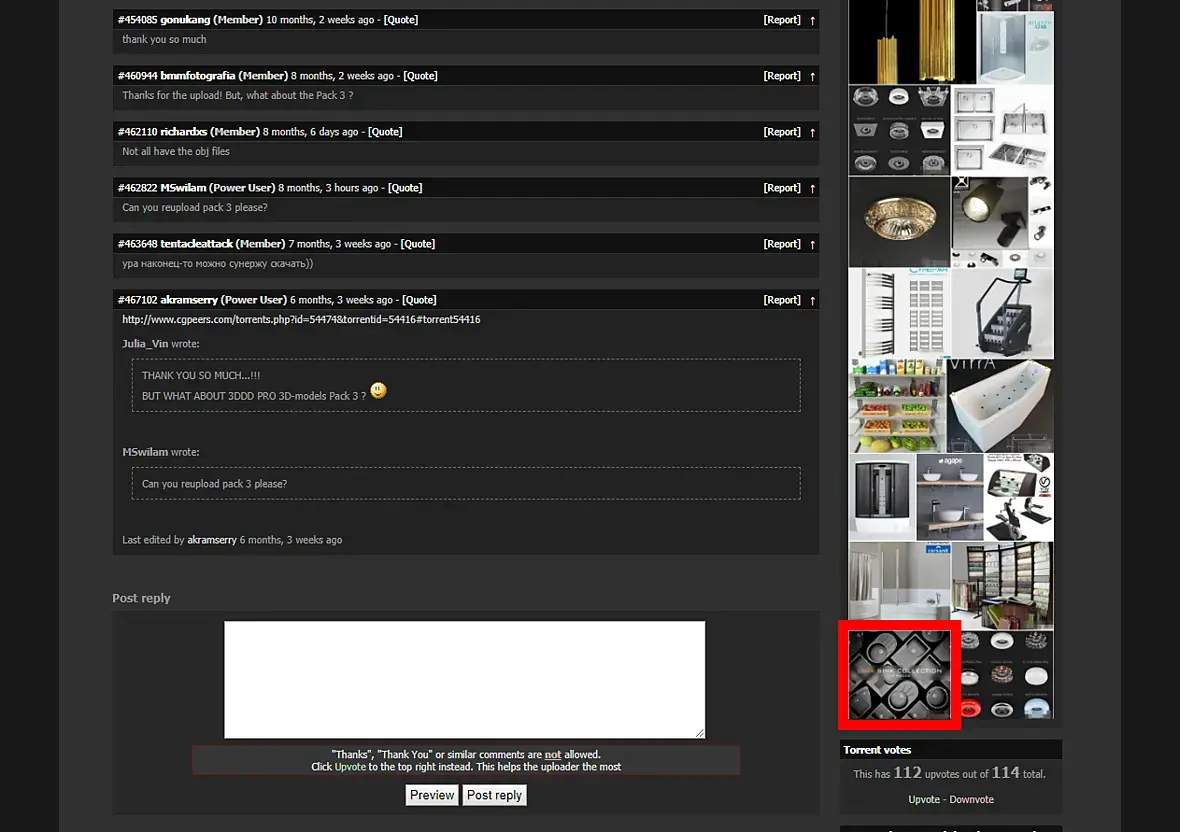Downvote the torrent in Torrent votes panel

972,799
